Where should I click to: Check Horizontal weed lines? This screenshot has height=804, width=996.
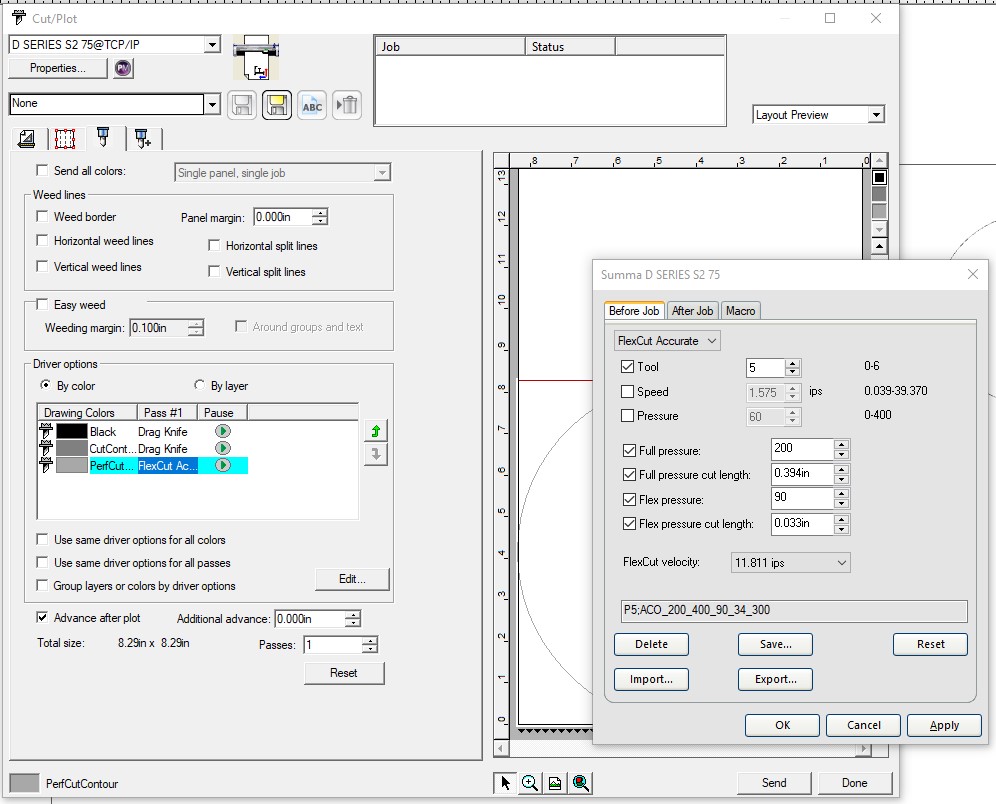(x=42, y=241)
